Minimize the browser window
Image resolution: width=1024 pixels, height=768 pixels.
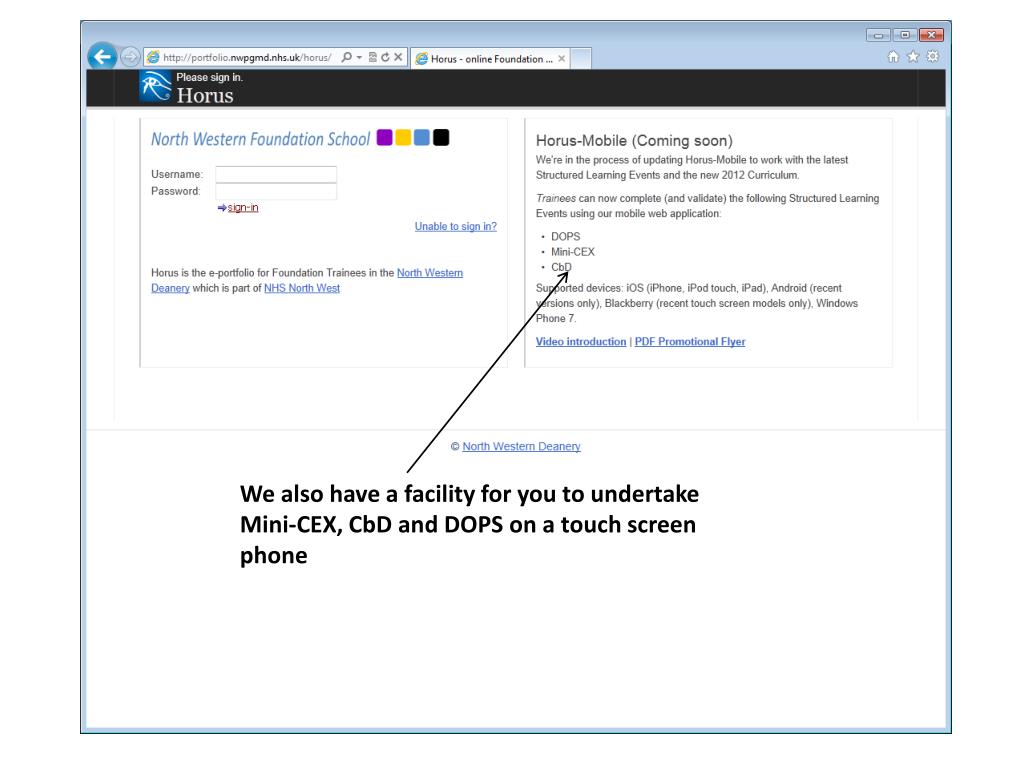pos(878,35)
